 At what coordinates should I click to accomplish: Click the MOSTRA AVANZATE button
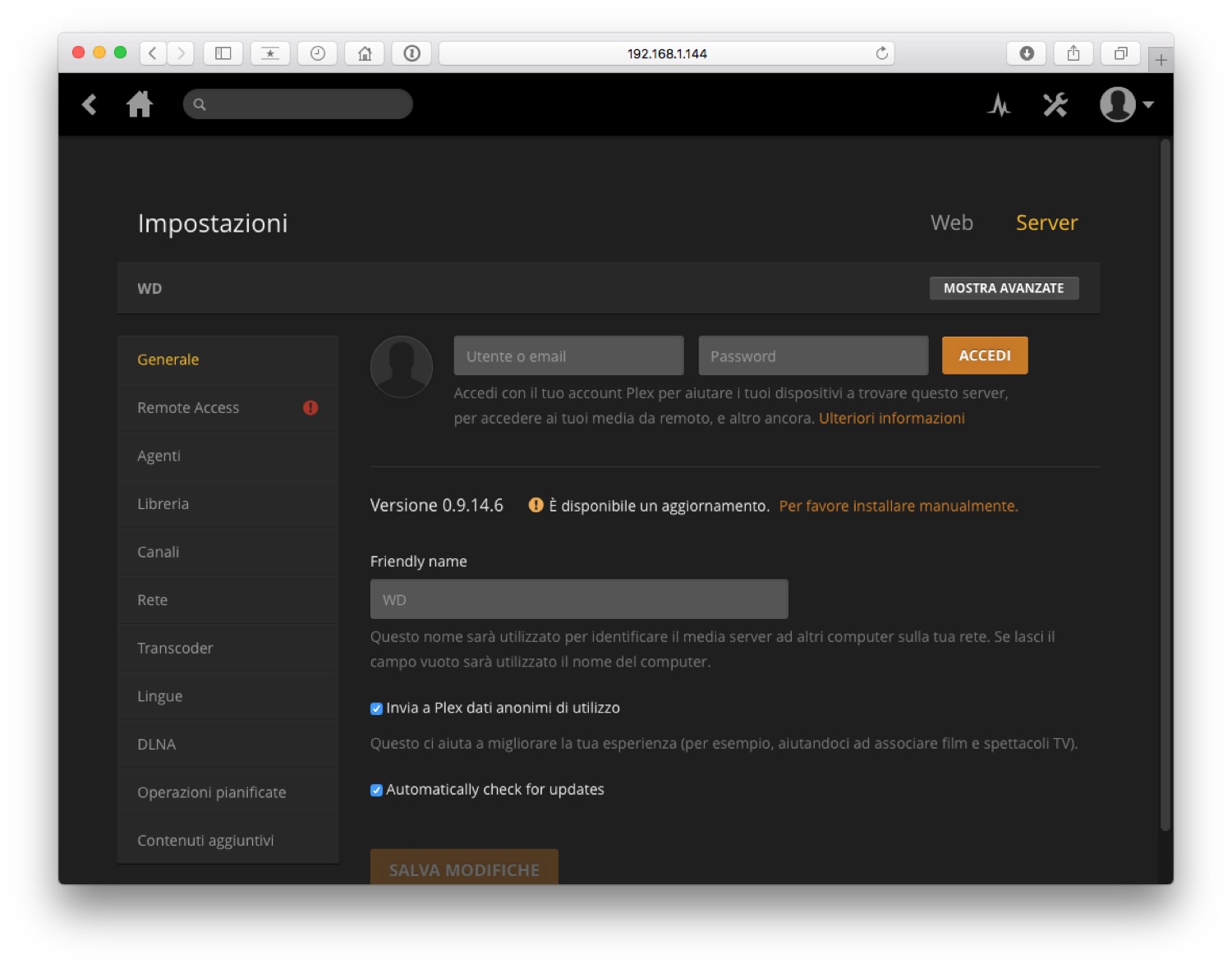pos(1004,288)
